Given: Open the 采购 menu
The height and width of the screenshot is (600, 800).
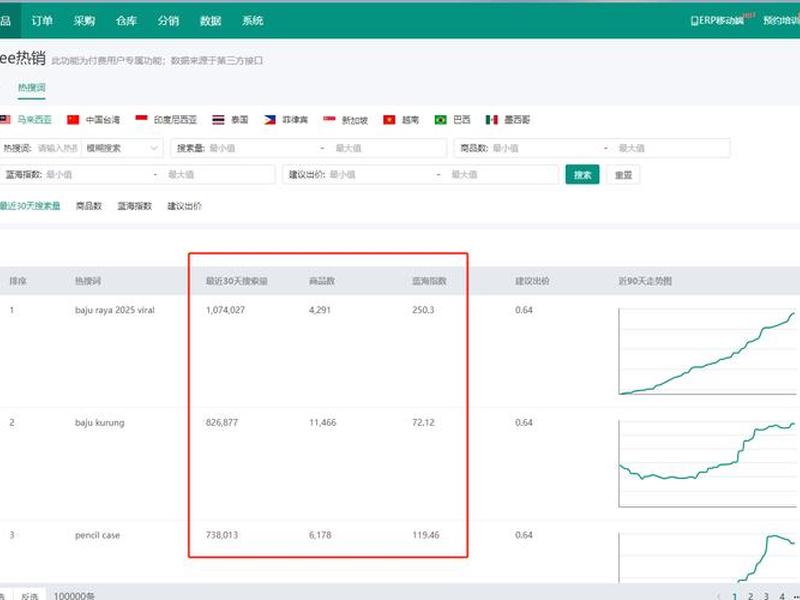Looking at the screenshot, I should coord(84,20).
